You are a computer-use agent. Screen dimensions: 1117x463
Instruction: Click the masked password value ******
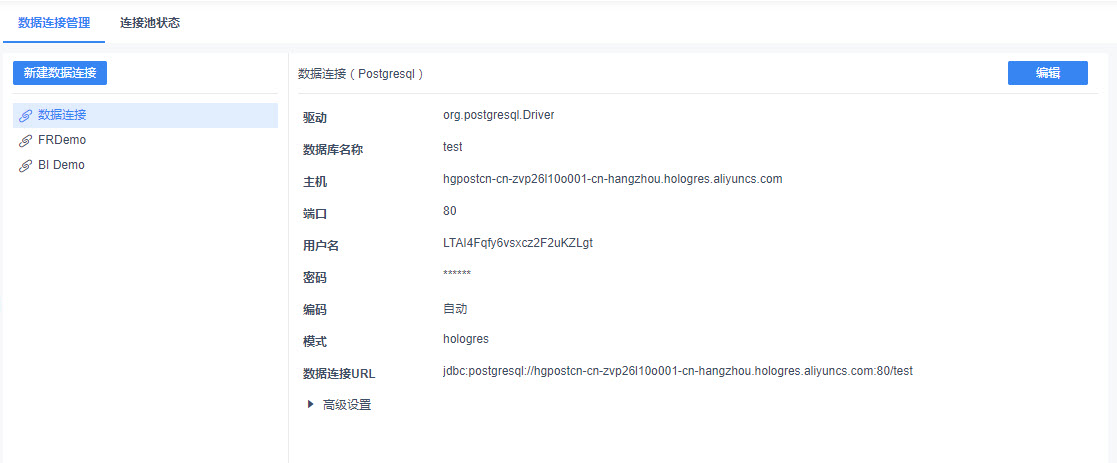click(457, 275)
